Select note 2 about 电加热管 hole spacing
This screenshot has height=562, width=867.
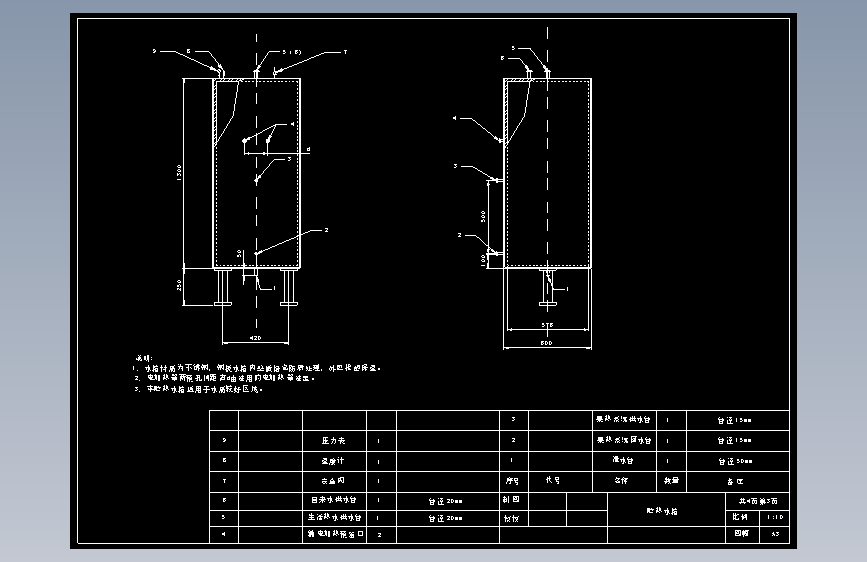pyautogui.click(x=224, y=378)
